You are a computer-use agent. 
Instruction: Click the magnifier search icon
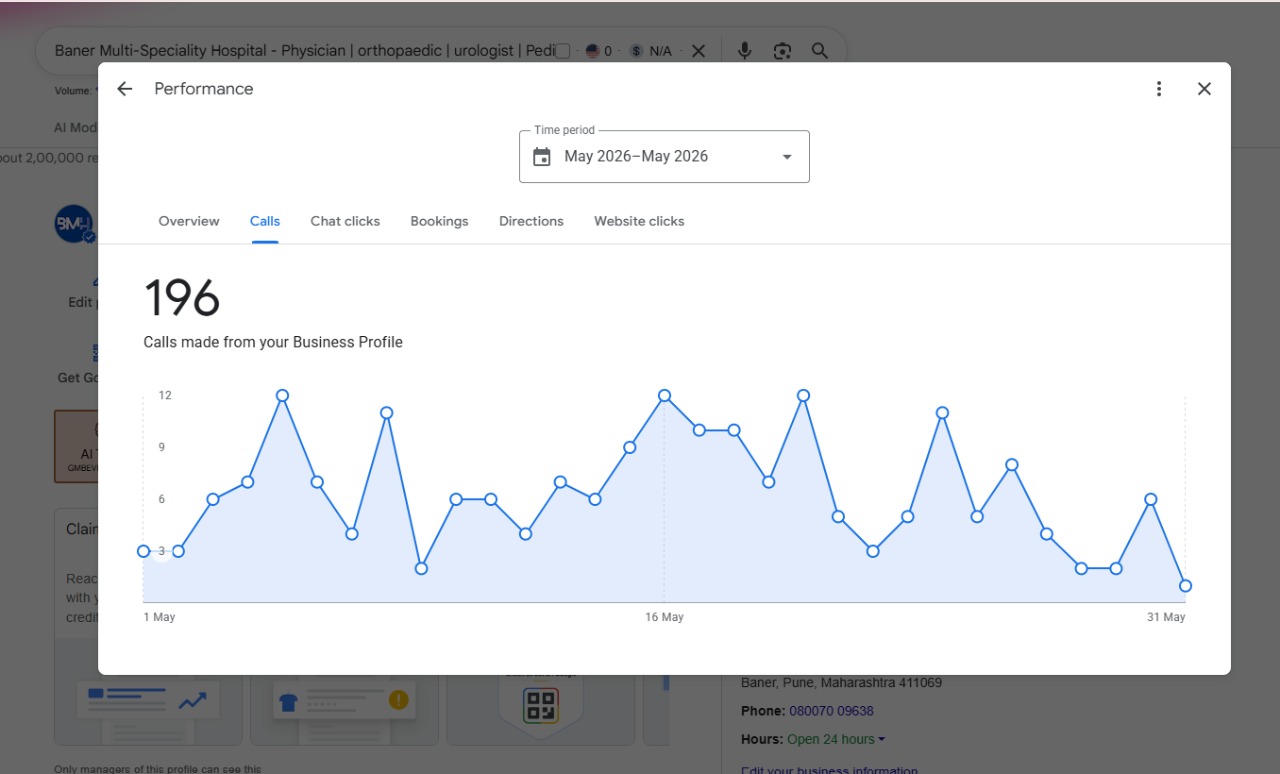[820, 51]
